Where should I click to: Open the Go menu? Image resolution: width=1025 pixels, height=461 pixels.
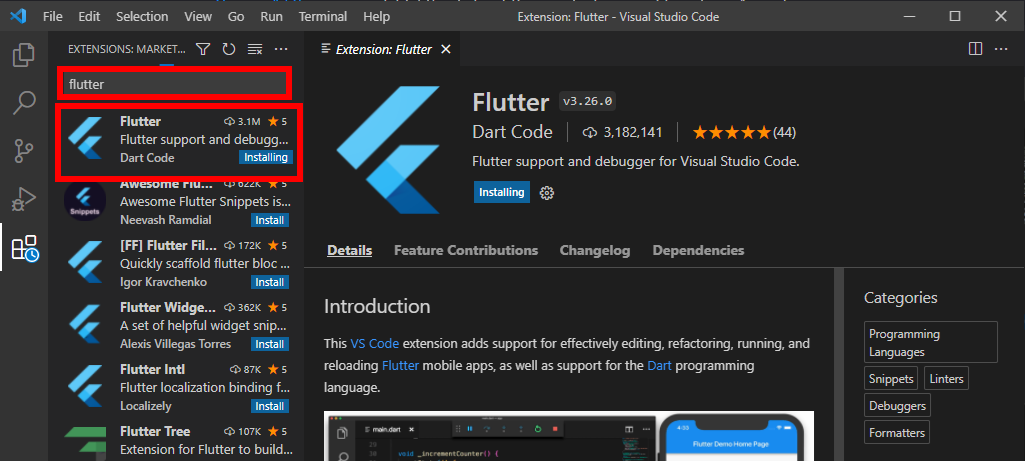click(236, 16)
